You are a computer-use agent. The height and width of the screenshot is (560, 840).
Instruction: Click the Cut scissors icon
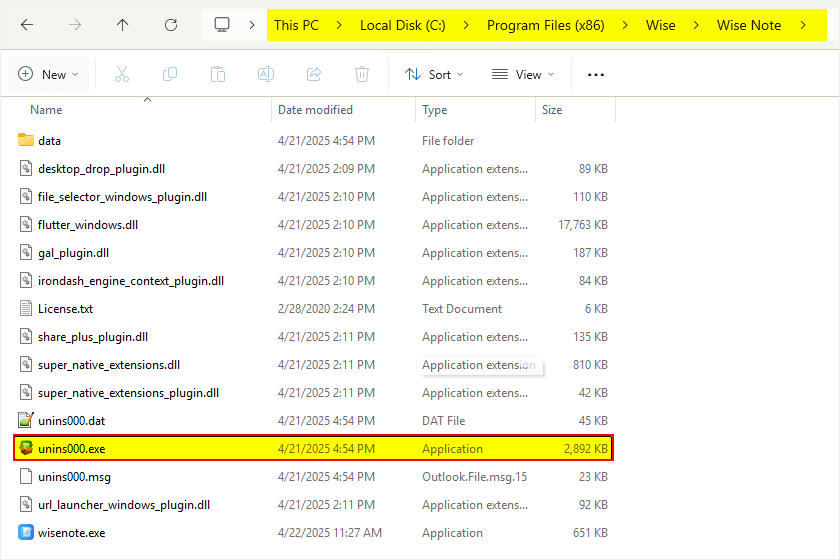point(122,74)
